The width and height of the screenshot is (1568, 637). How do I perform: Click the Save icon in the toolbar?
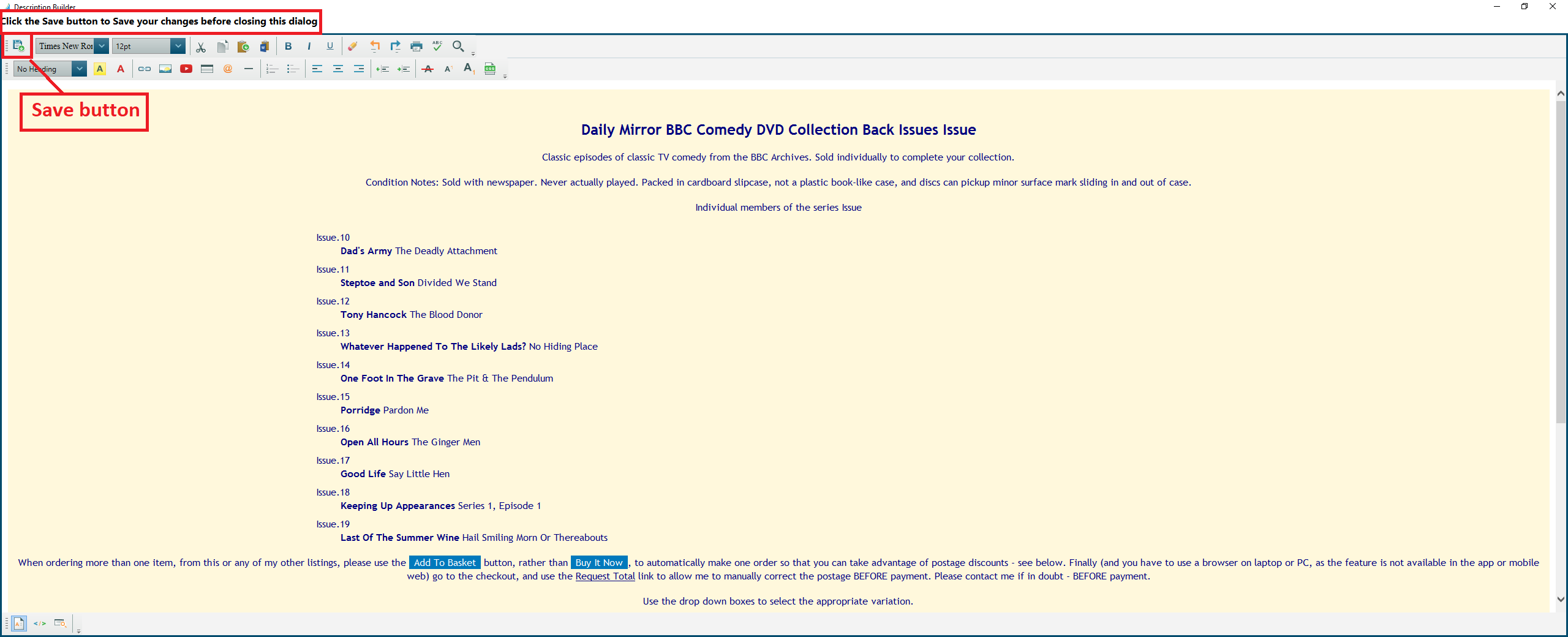tap(18, 46)
